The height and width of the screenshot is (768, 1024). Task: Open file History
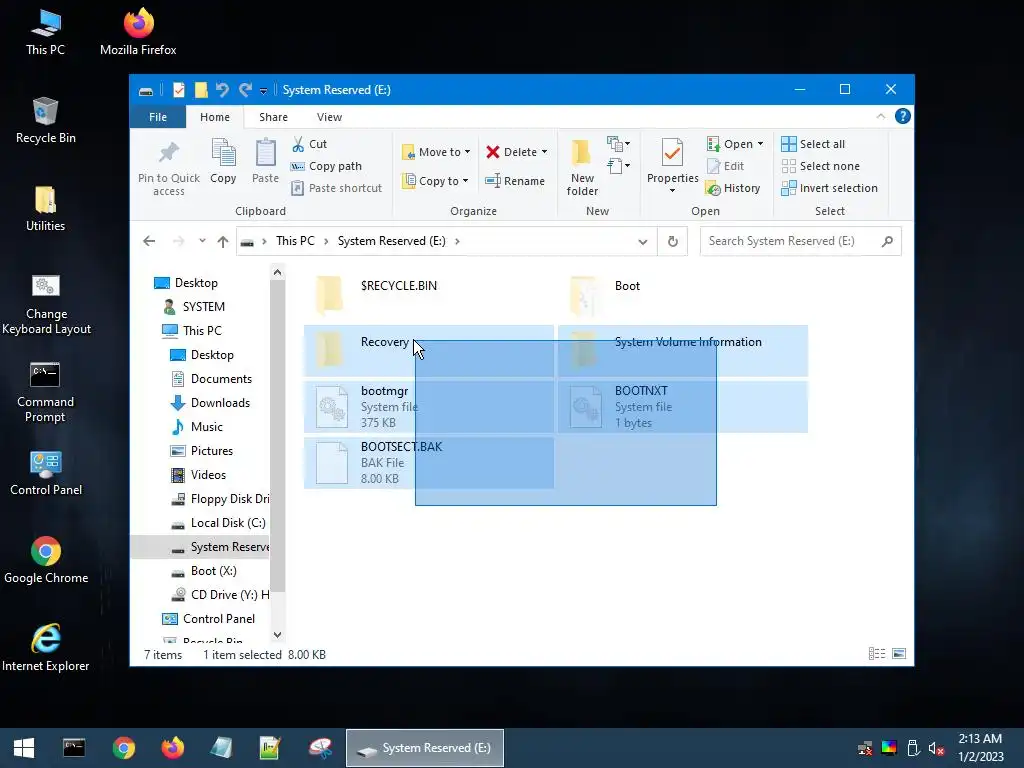[733, 188]
